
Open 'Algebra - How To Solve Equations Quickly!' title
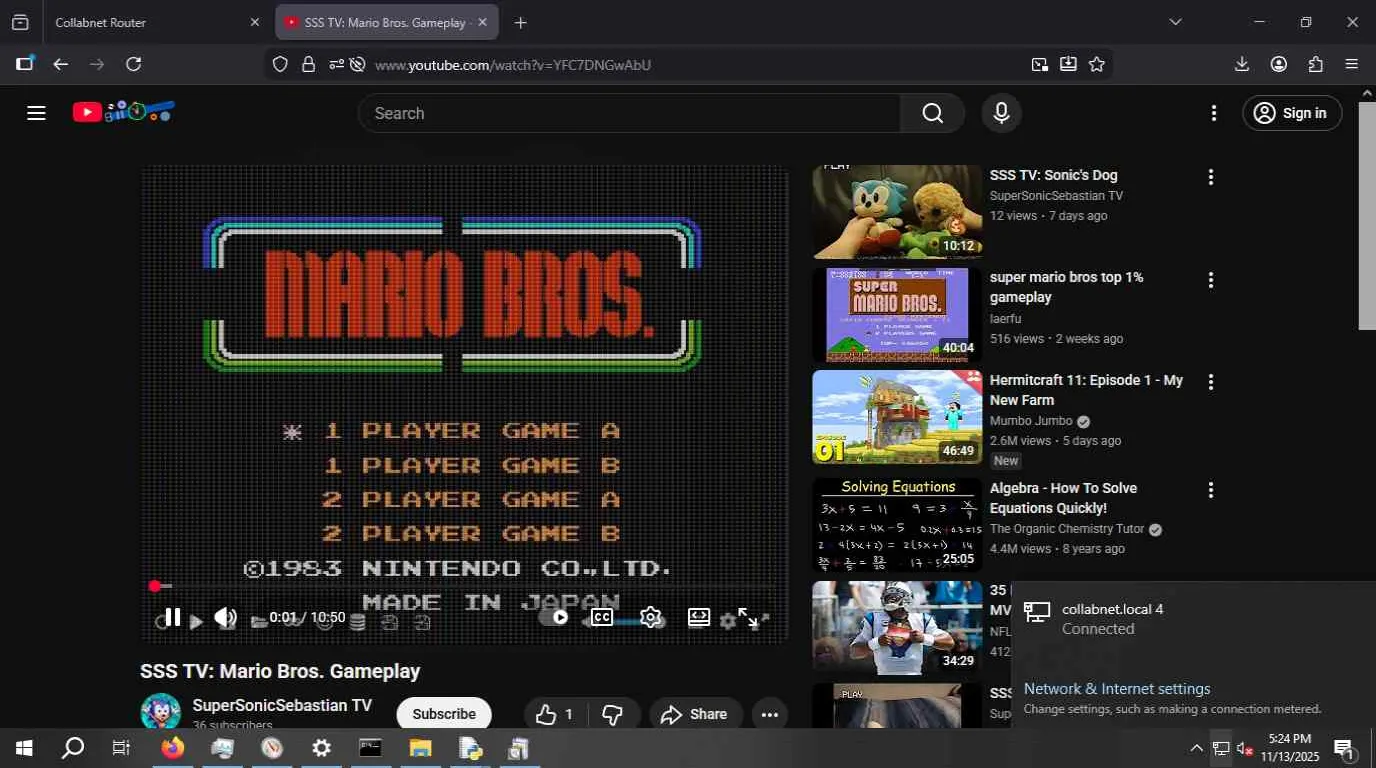point(1063,498)
